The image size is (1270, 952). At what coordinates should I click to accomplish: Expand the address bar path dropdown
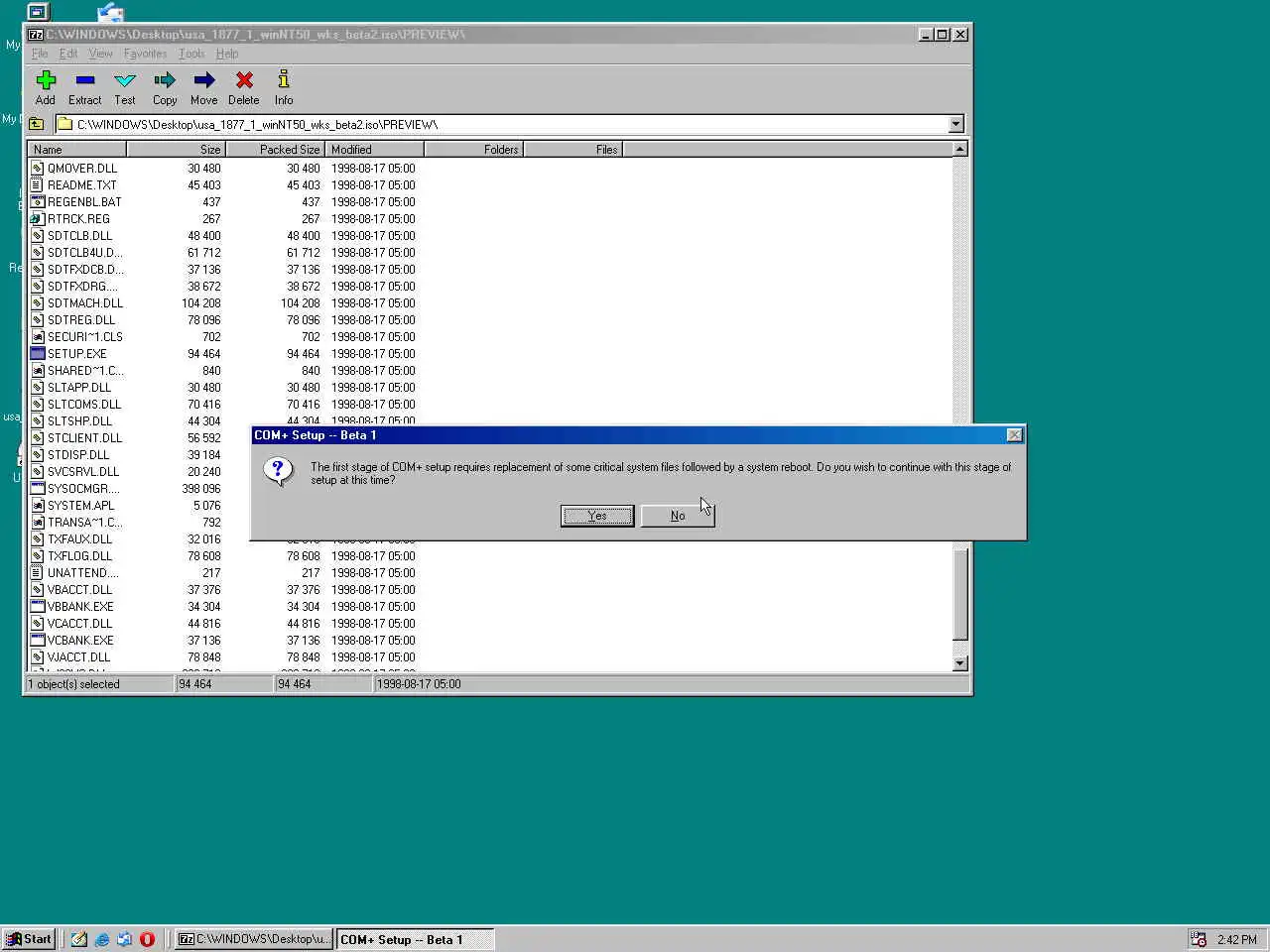pos(955,124)
